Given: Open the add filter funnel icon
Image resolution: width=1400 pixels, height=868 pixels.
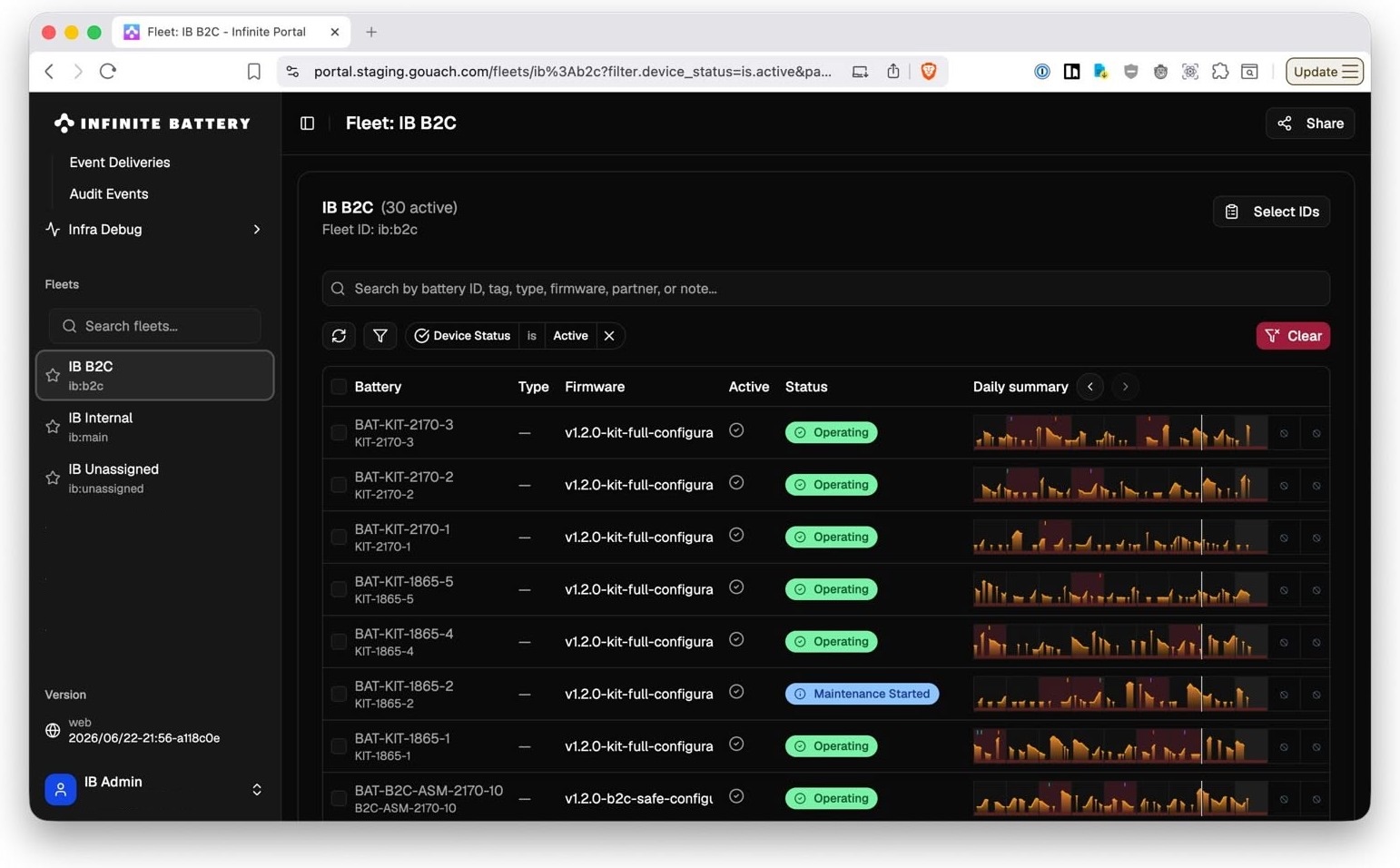Looking at the screenshot, I should tap(380, 336).
